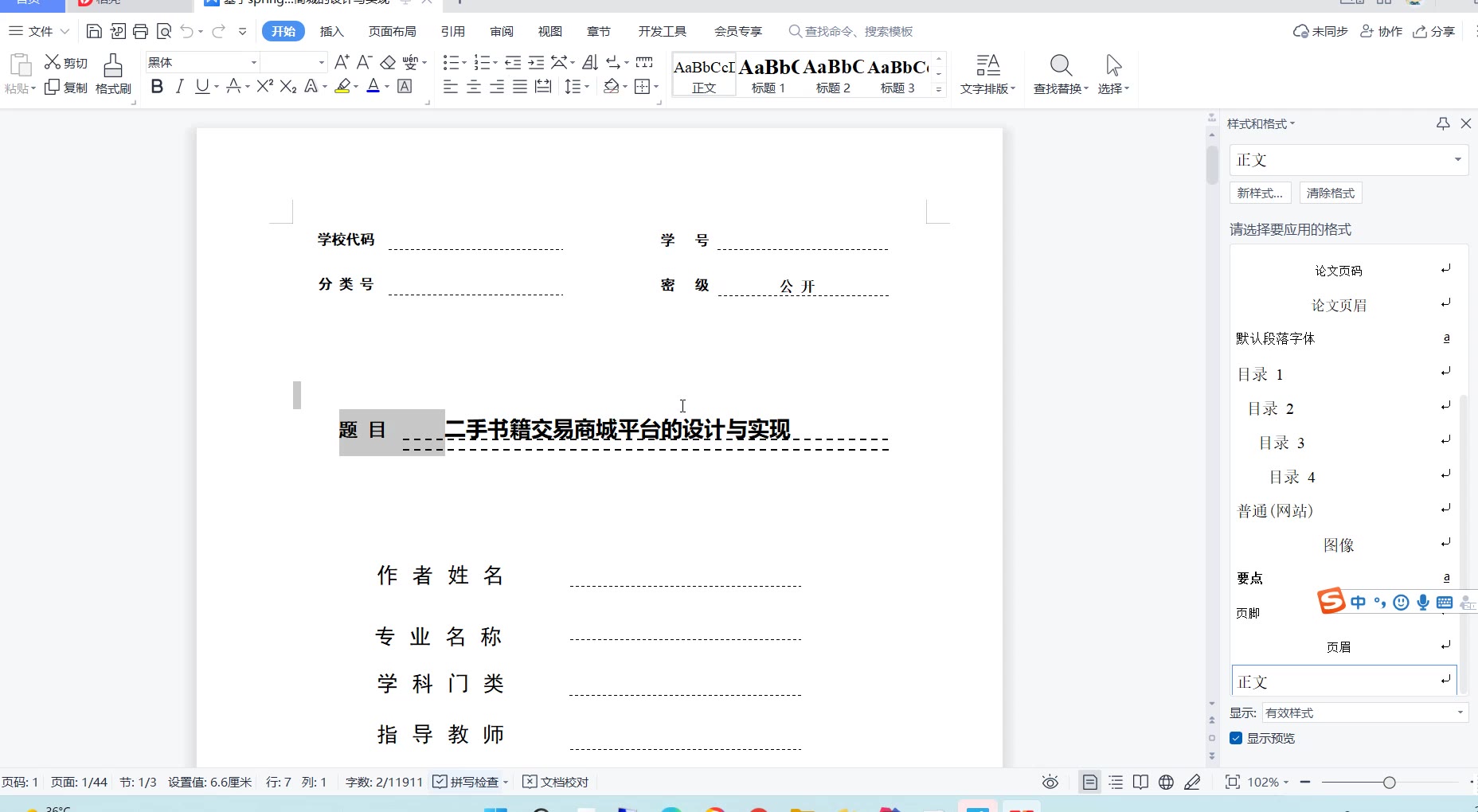Uncheck the 显示预览 checkbox
Image resolution: width=1478 pixels, height=812 pixels.
pyautogui.click(x=1236, y=738)
